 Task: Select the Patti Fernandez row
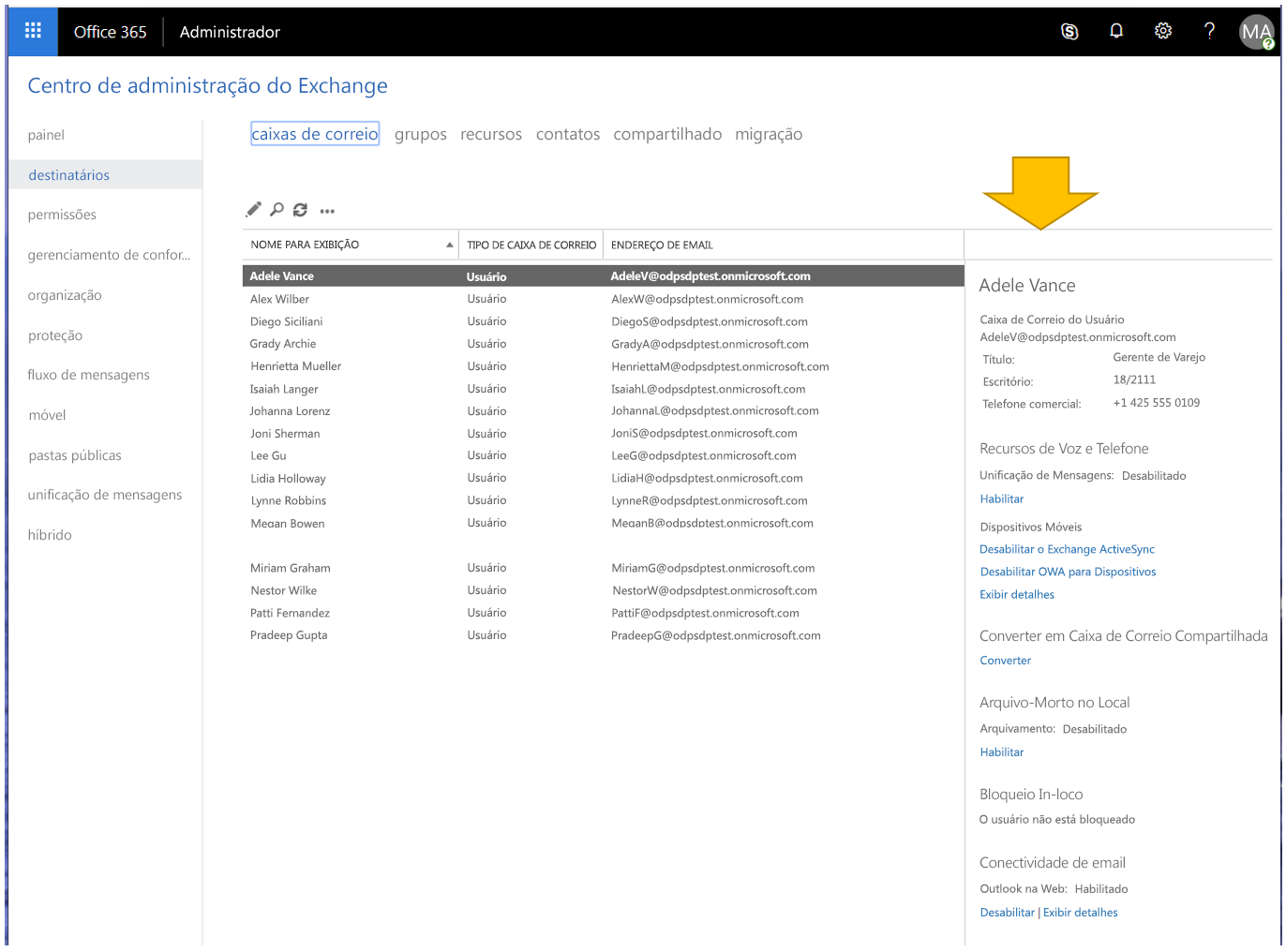point(604,613)
